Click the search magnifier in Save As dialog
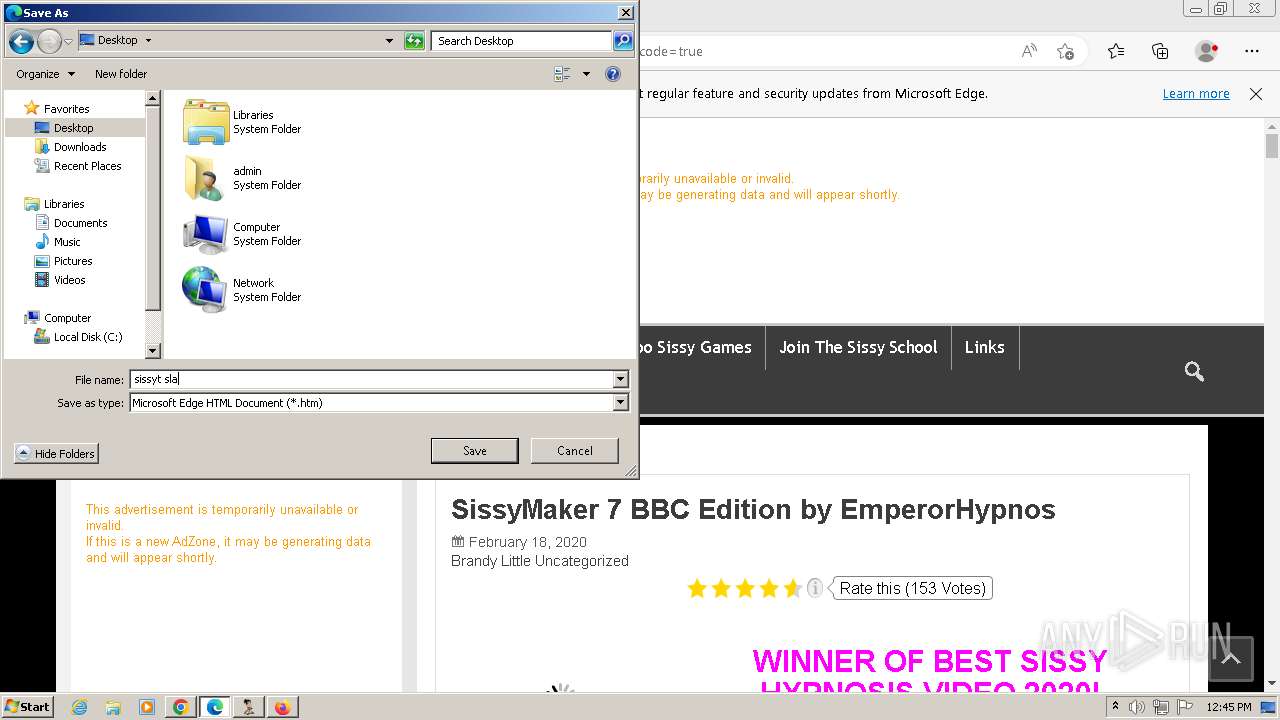1280x720 pixels. click(623, 41)
